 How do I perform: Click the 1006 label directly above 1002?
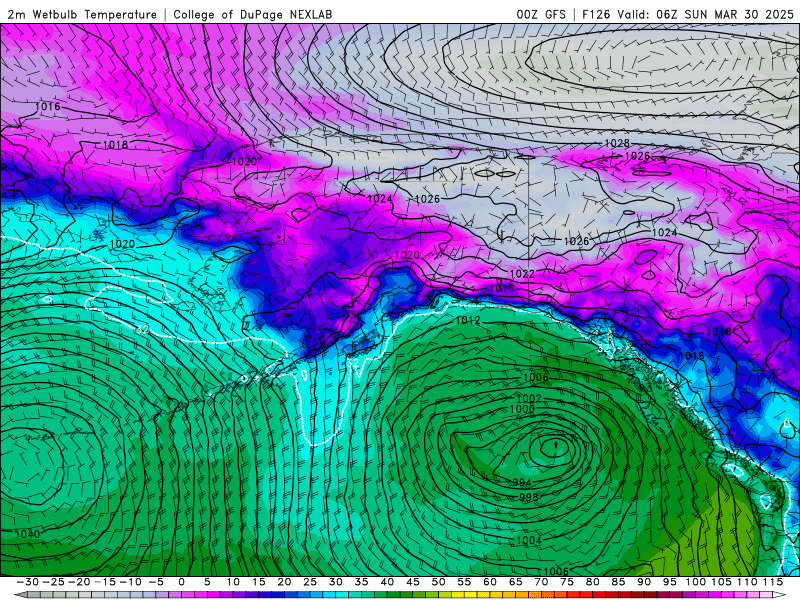click(535, 378)
